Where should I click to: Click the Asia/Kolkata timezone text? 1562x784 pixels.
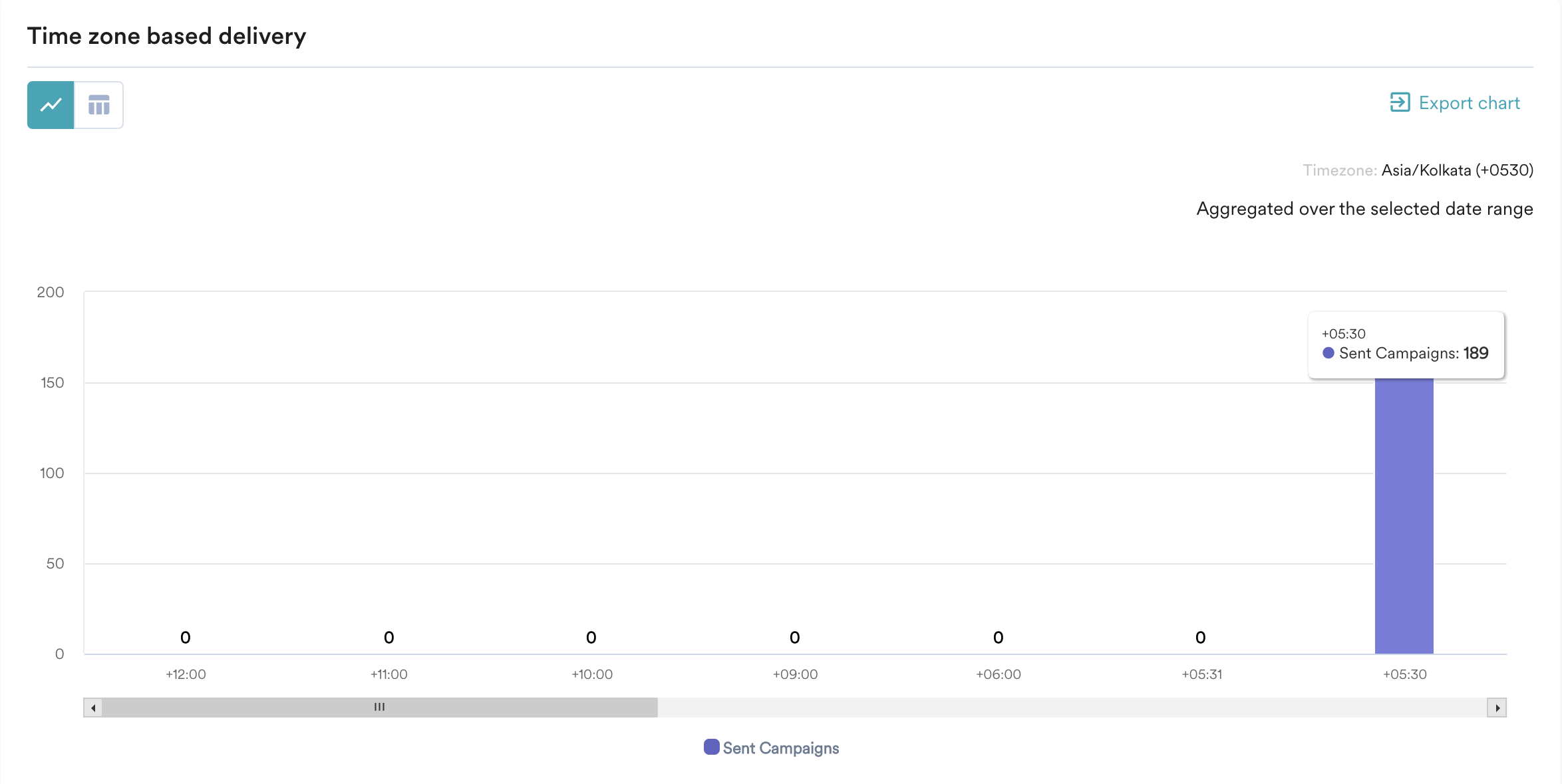pyautogui.click(x=1457, y=170)
